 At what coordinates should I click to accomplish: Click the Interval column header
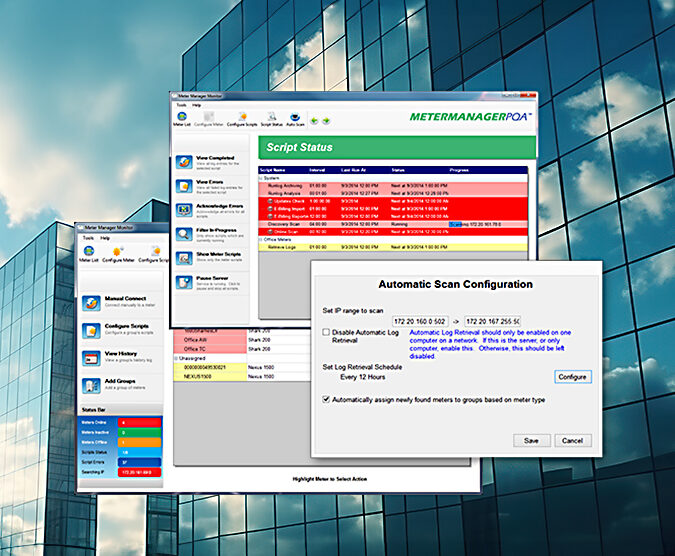tap(317, 170)
